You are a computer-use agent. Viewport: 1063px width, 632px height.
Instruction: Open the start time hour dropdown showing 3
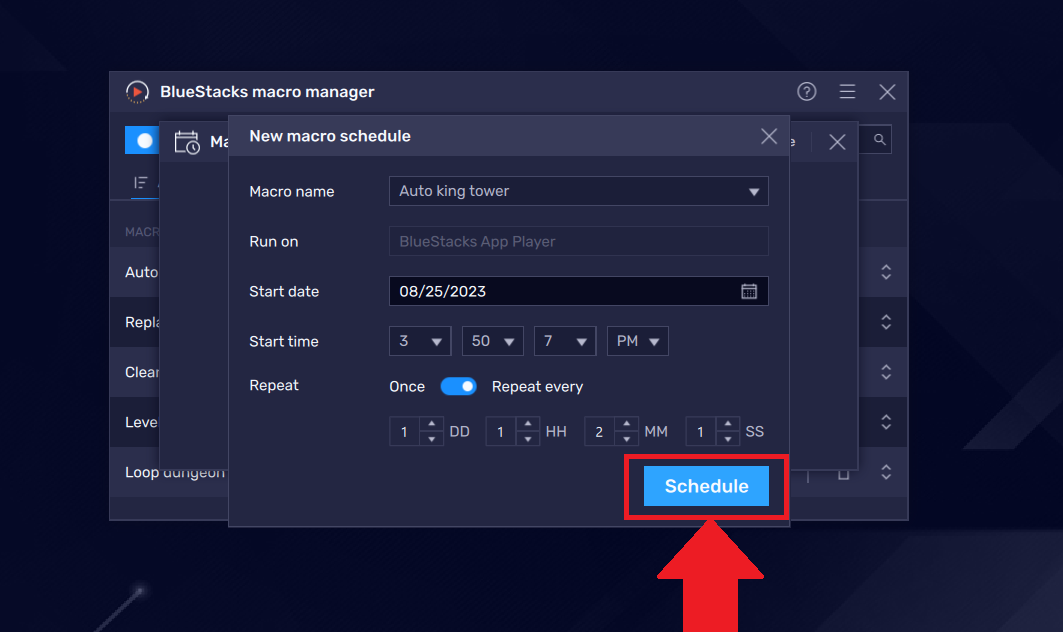click(x=420, y=341)
